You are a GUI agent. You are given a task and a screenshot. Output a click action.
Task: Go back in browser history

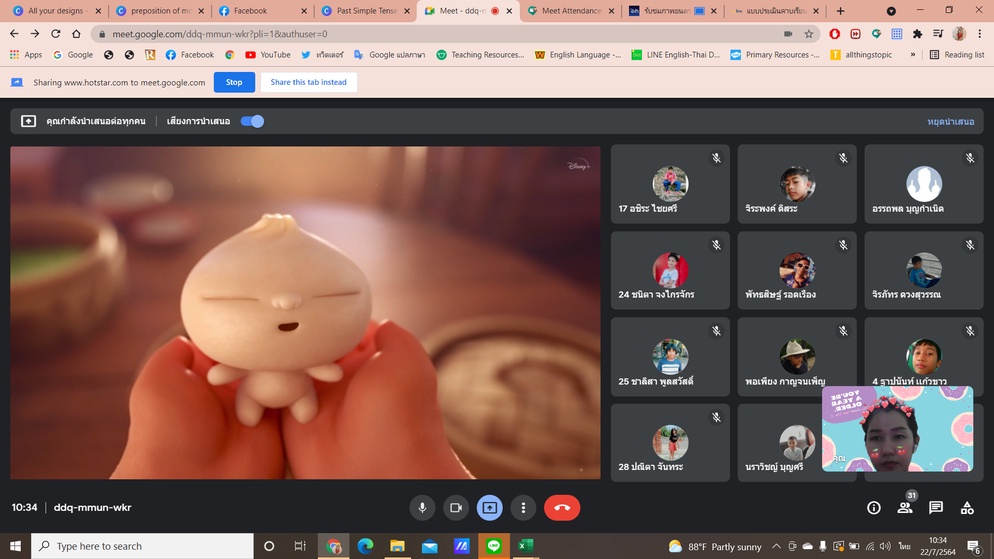point(15,34)
